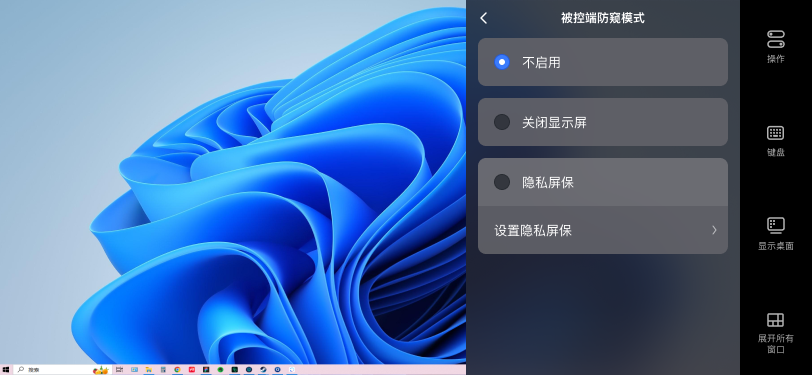
Task: Open the Steam taskbar icon
Action: click(263, 370)
